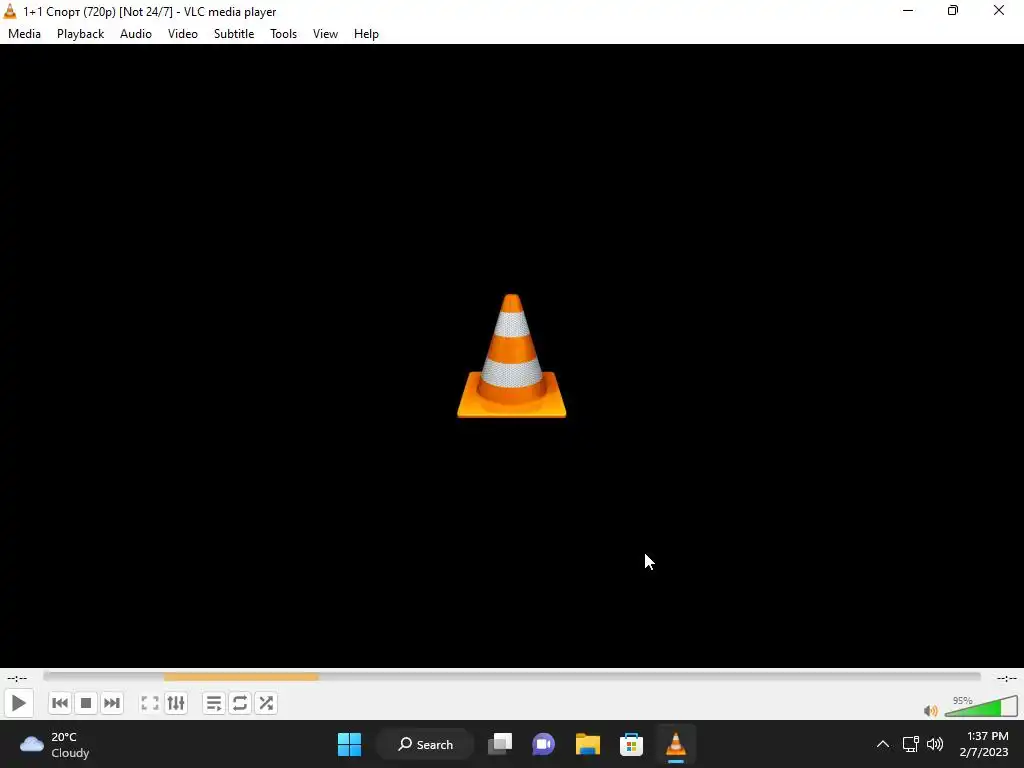Open the Tools menu
This screenshot has width=1024, height=768.
click(283, 34)
